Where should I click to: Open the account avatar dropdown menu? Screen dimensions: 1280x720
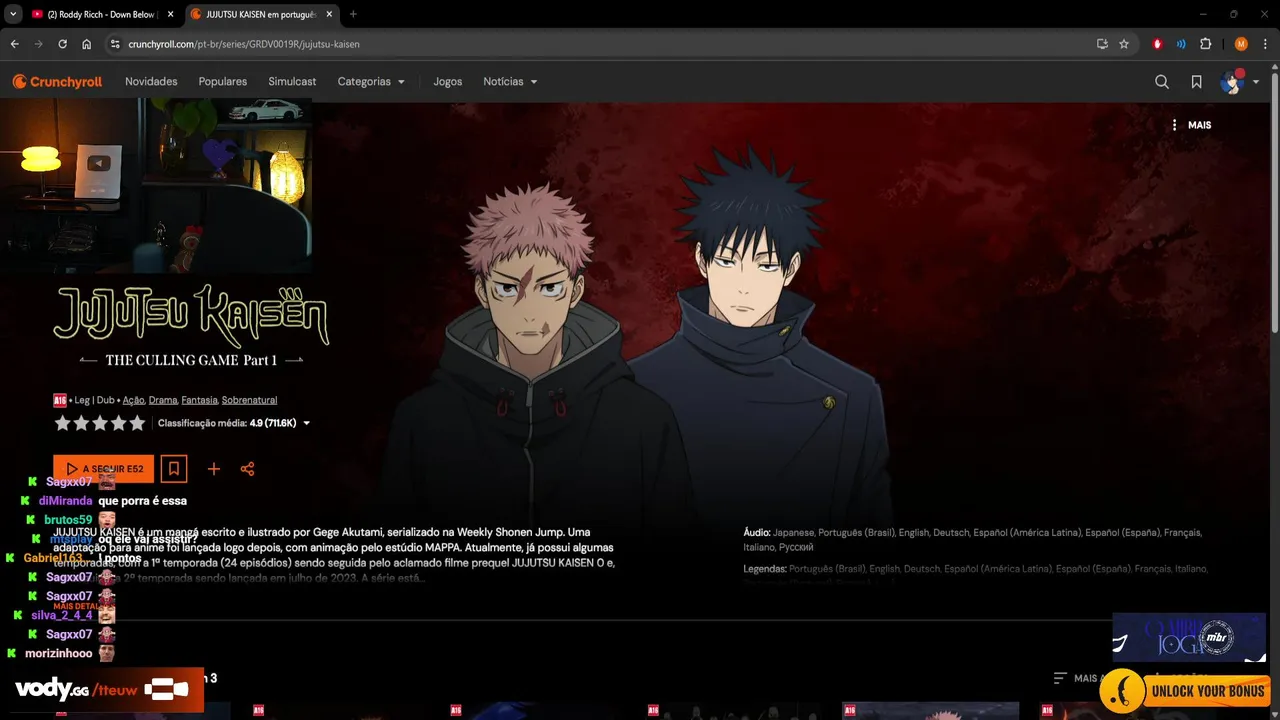[x=1240, y=82]
